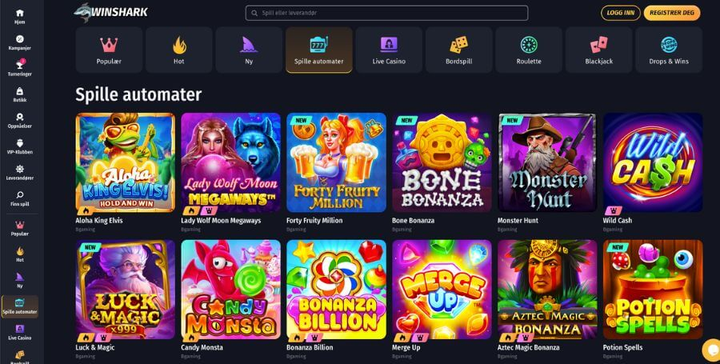
Task: Choose the Roulette category tab
Action: pos(529,50)
